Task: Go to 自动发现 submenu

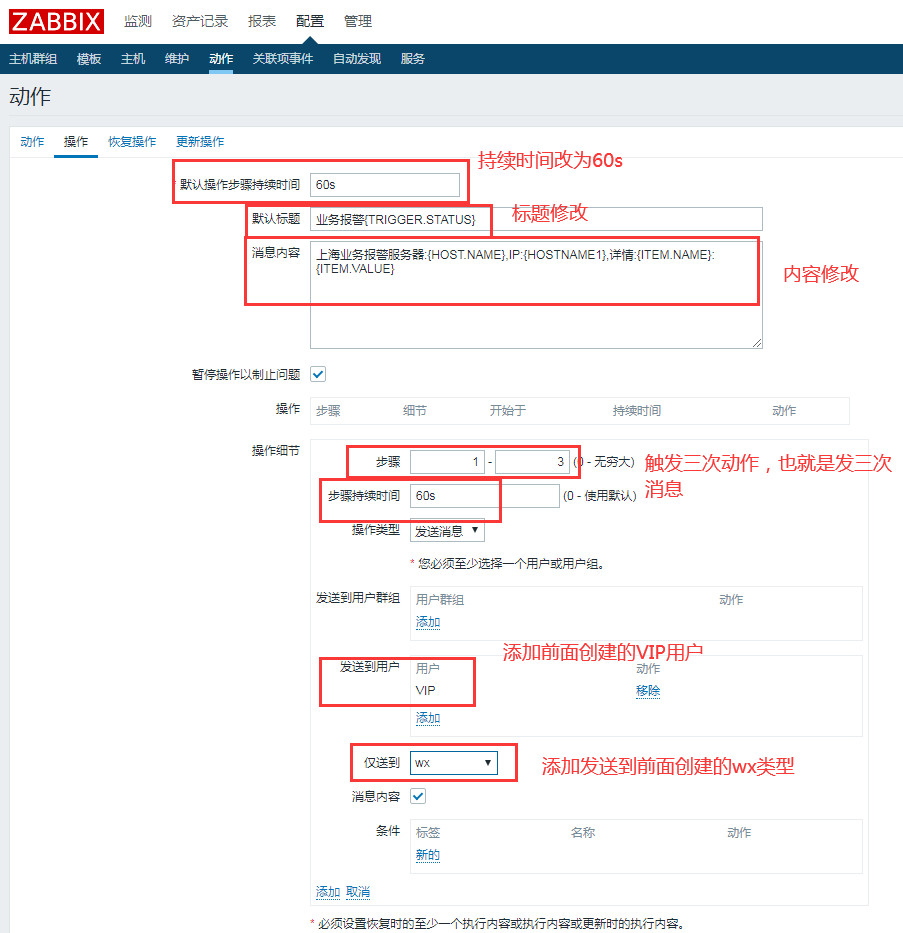Action: 357,59
